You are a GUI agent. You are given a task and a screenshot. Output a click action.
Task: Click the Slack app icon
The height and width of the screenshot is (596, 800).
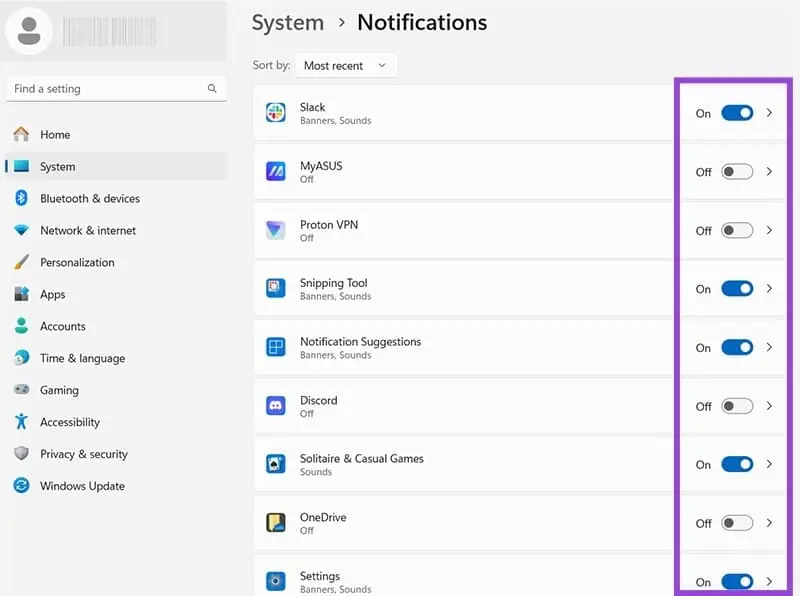click(x=276, y=112)
